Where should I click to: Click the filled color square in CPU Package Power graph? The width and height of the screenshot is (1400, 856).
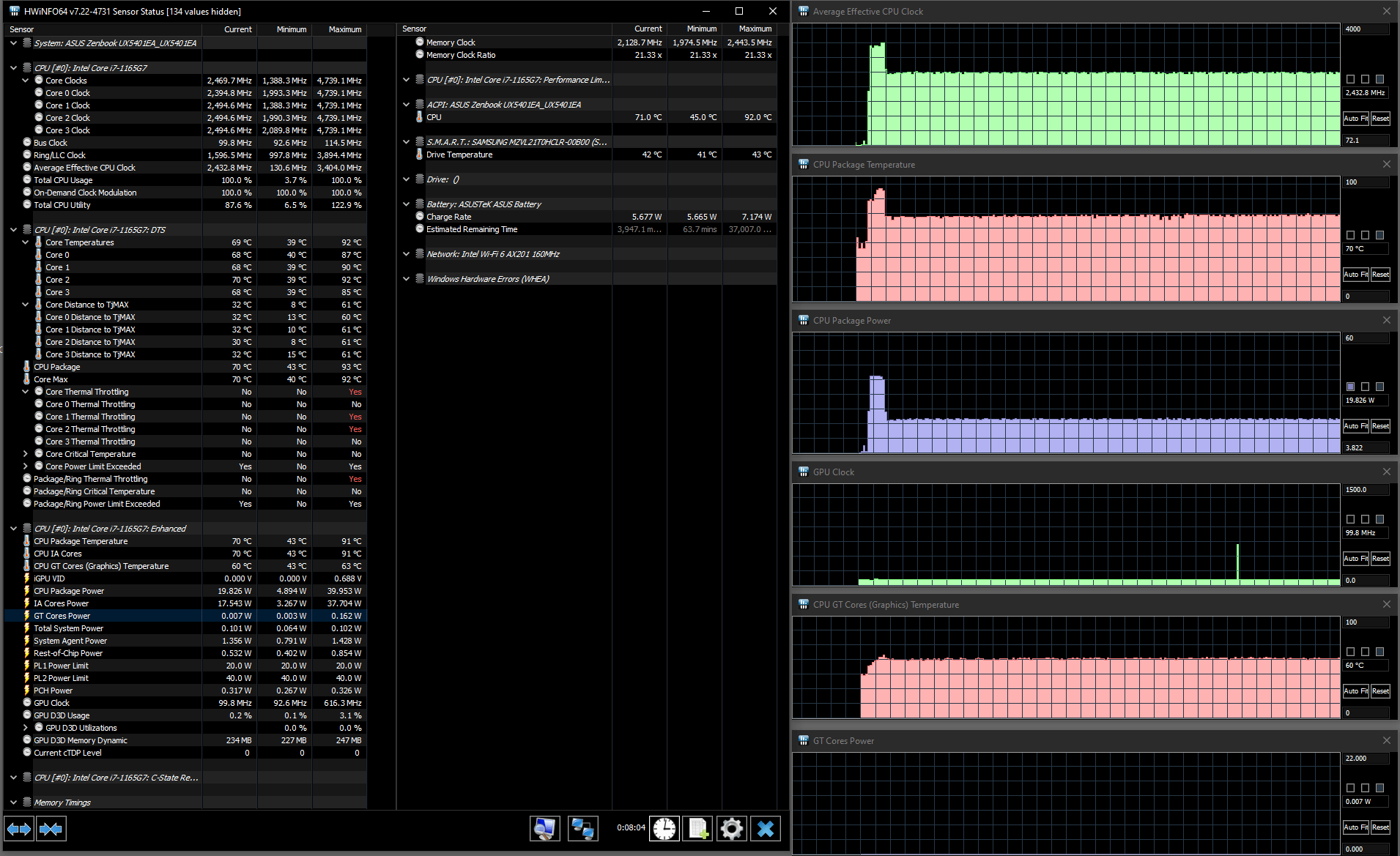1350,387
